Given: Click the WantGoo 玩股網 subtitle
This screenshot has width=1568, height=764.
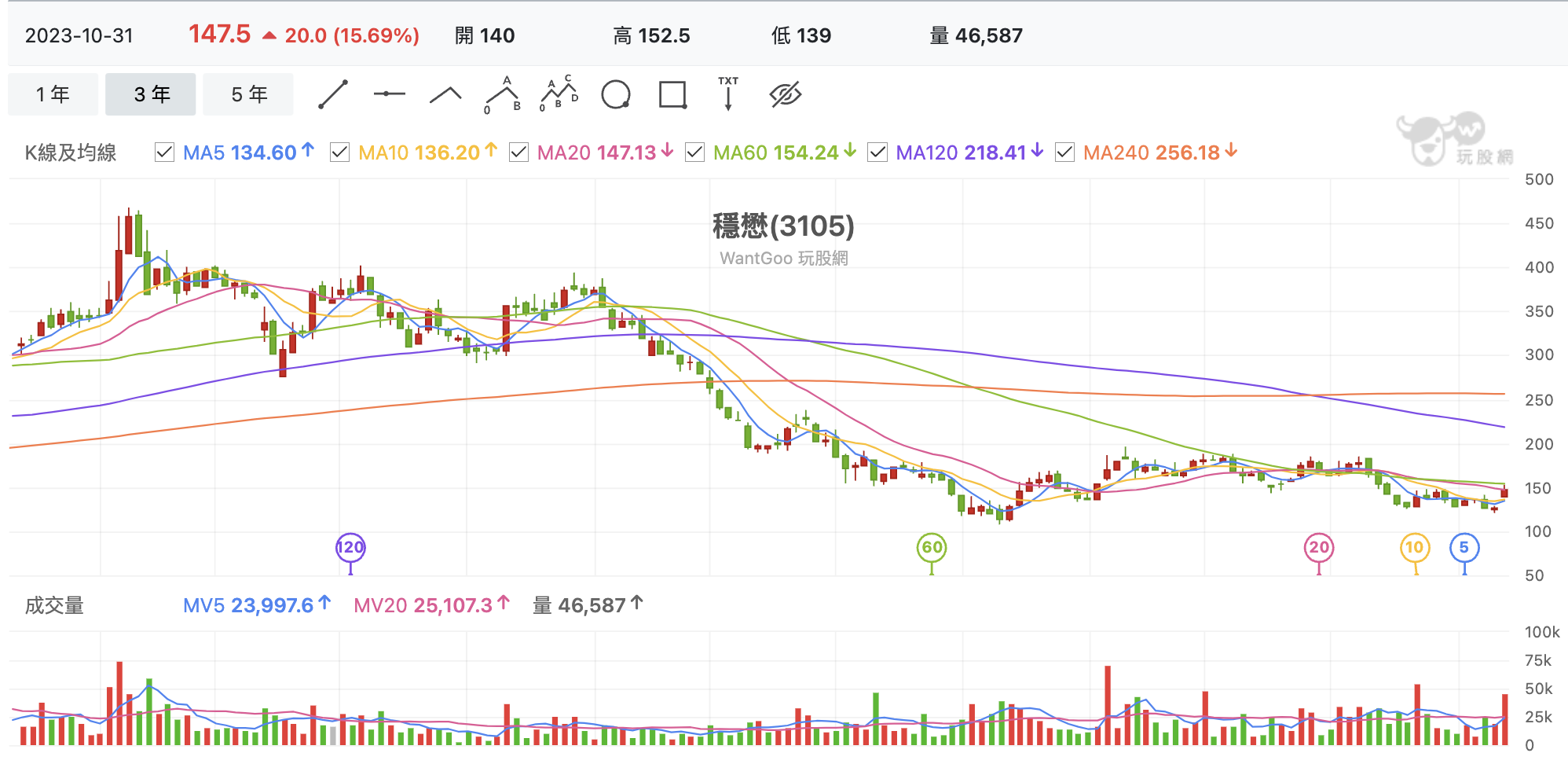Looking at the screenshot, I should point(783,259).
